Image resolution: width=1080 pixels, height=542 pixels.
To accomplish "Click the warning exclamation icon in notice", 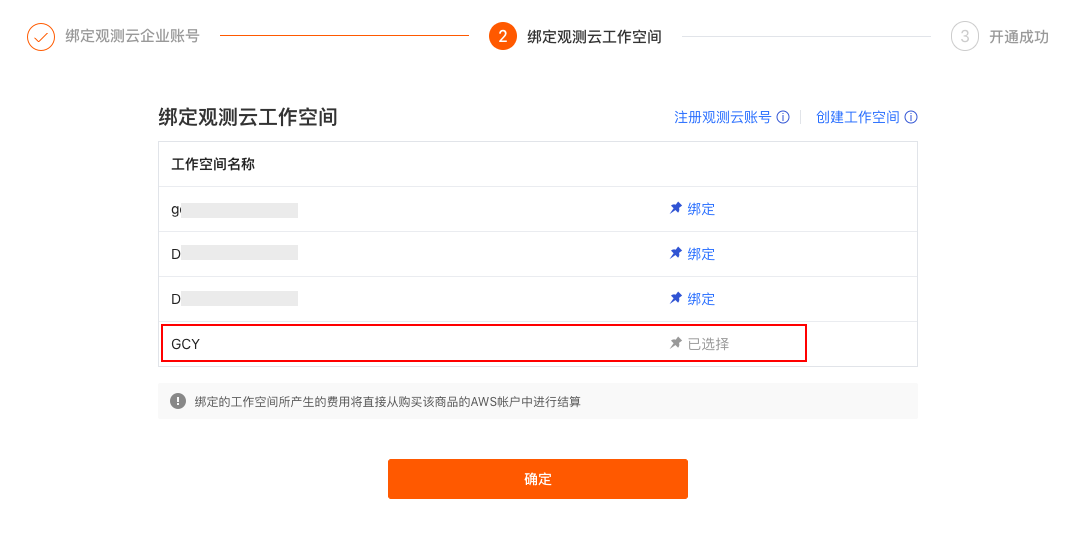I will click(178, 401).
